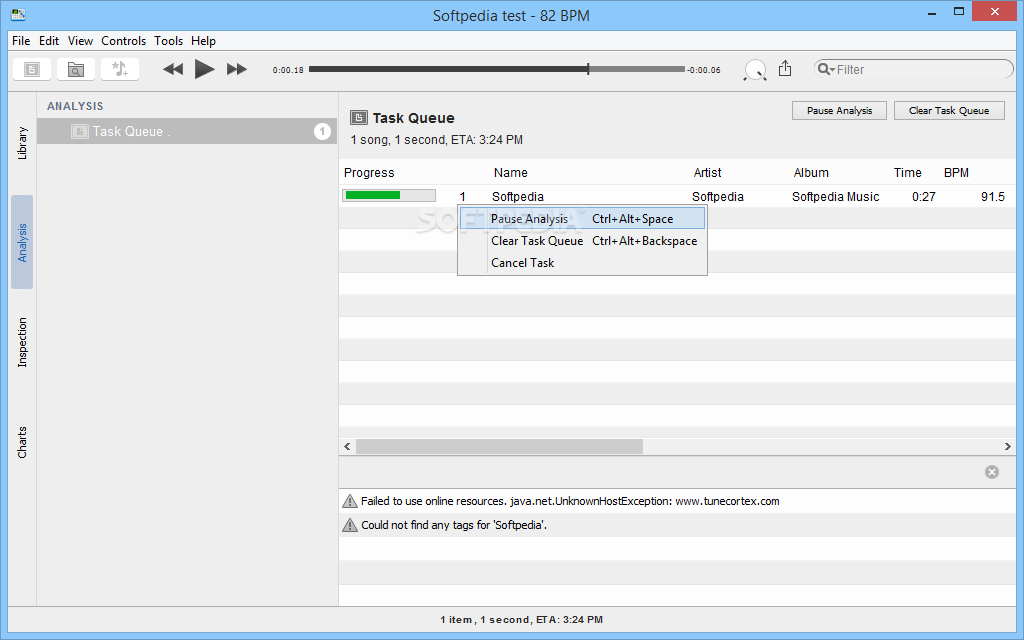The height and width of the screenshot is (640, 1024).
Task: Dismiss messages with the round X icon
Action: coord(991,472)
